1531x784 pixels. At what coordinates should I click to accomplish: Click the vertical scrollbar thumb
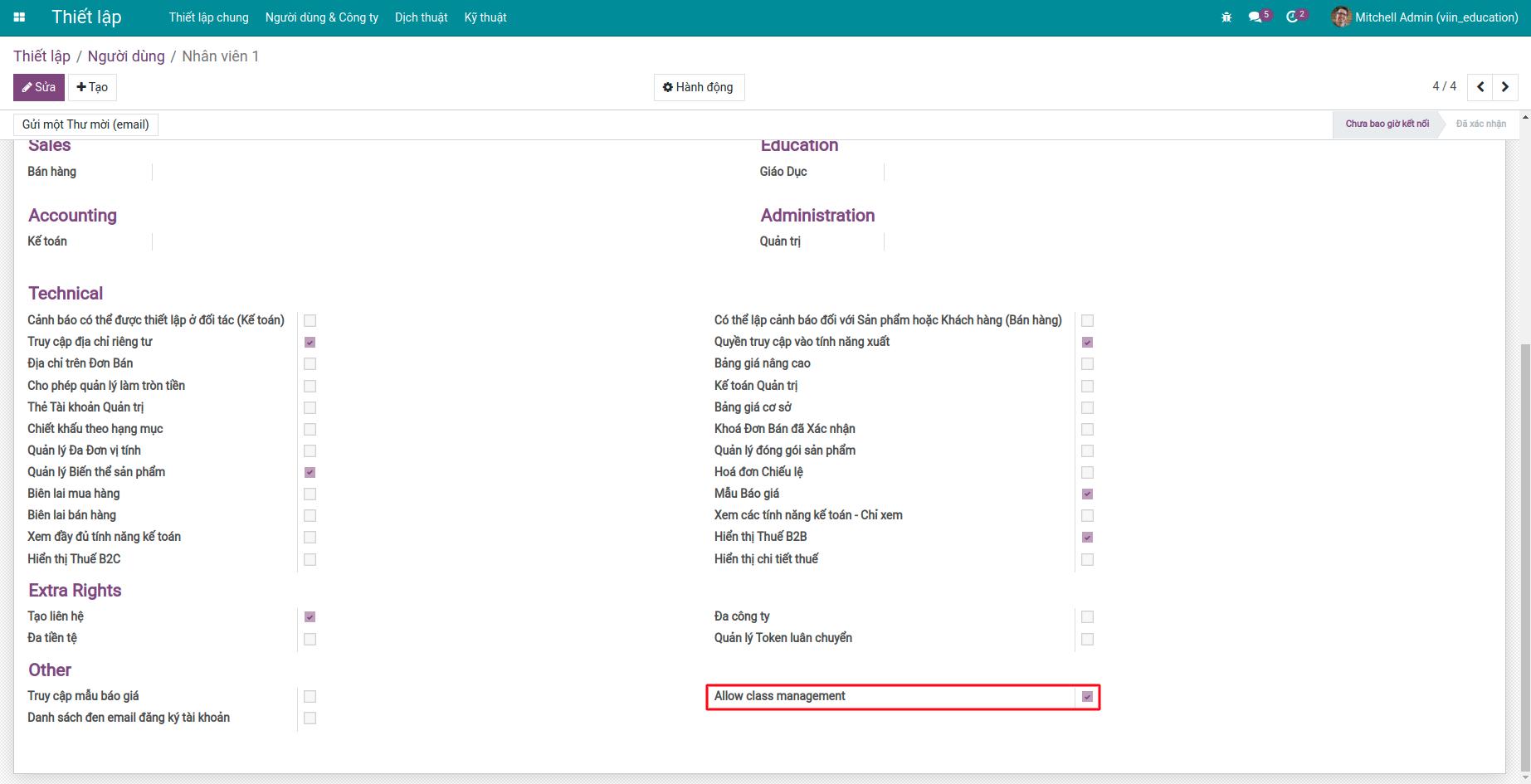1525,556
